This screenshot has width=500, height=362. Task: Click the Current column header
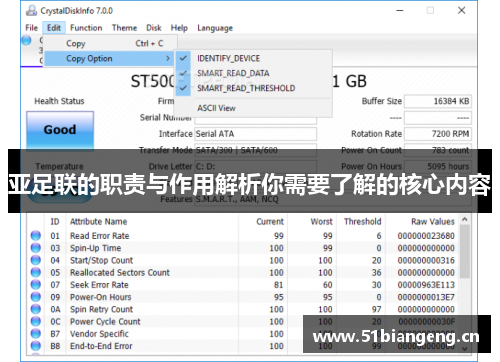pos(270,222)
